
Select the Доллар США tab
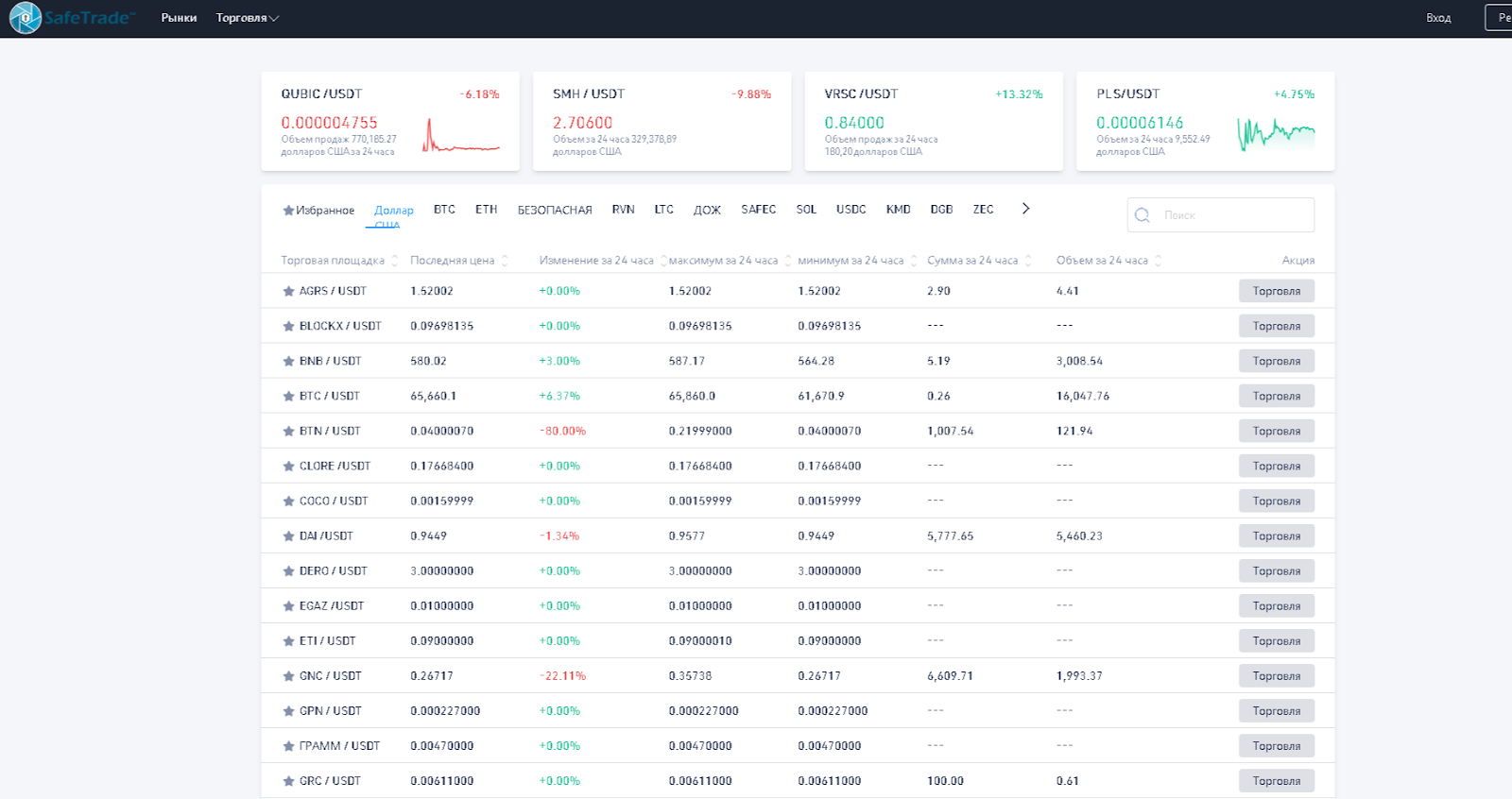coord(394,216)
